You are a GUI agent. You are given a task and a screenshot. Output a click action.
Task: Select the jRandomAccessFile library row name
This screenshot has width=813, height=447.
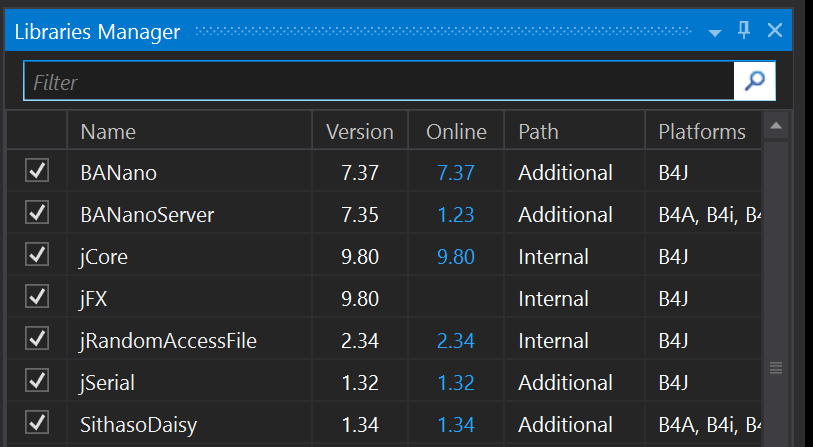point(168,341)
